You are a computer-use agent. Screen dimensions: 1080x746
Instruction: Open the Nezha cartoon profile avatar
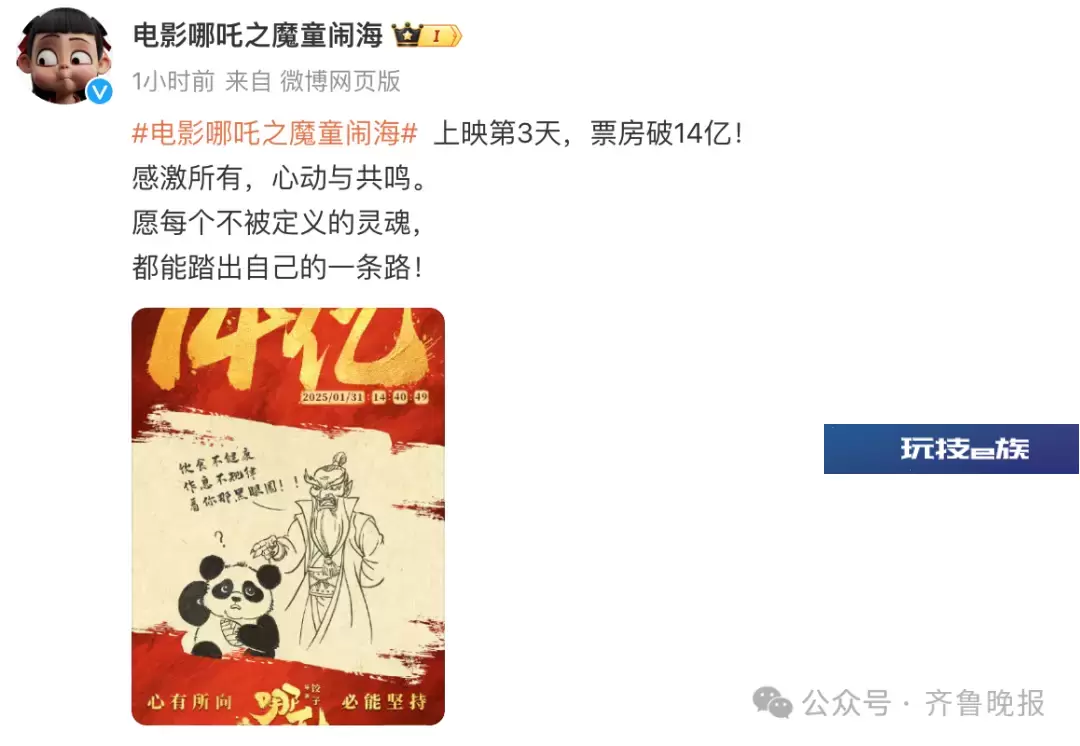[x=64, y=56]
